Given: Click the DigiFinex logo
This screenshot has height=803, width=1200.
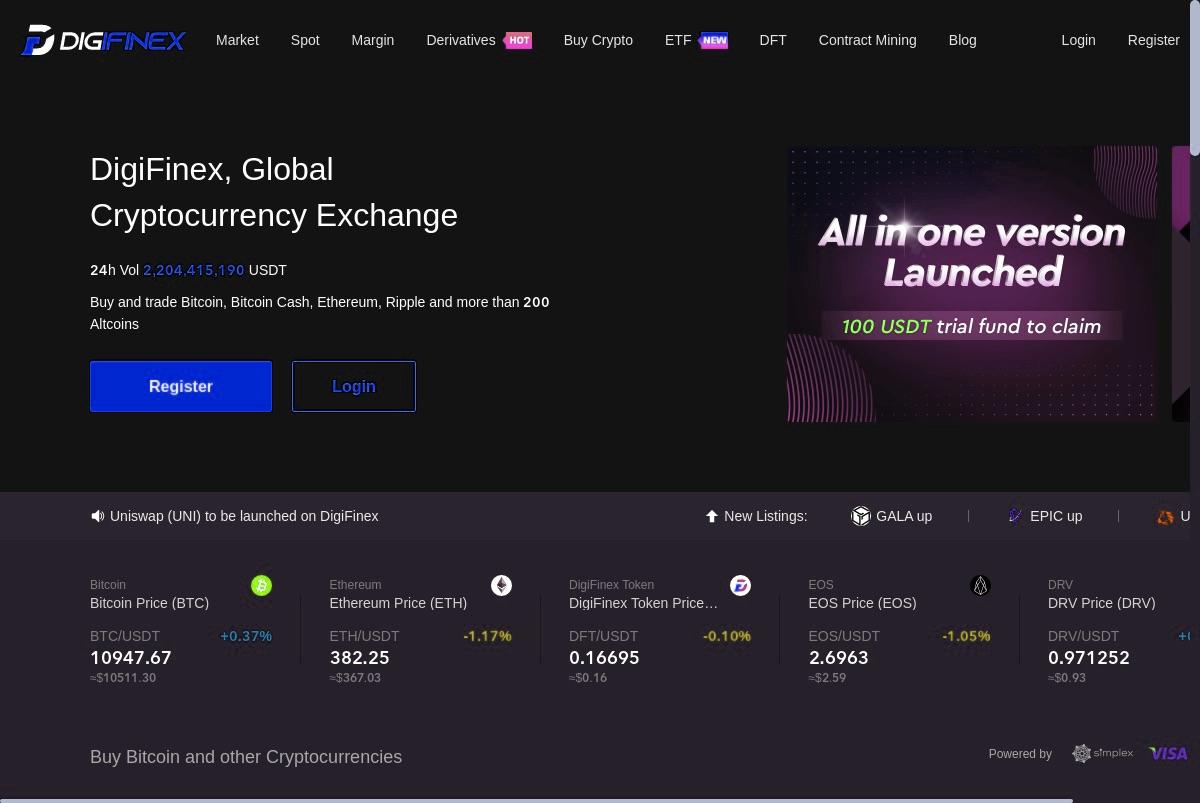Looking at the screenshot, I should [103, 40].
